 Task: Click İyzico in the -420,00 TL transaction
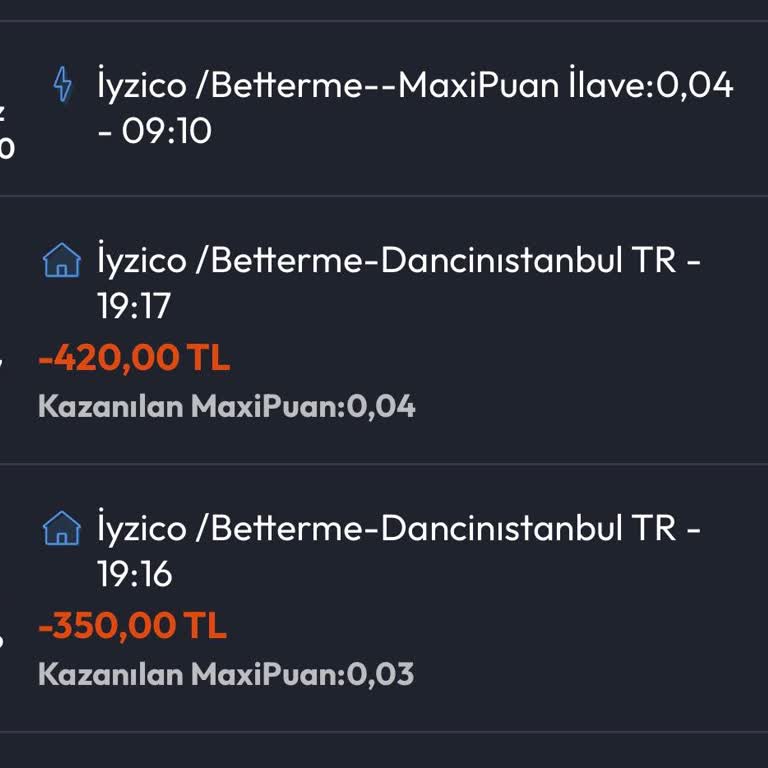[141, 262]
